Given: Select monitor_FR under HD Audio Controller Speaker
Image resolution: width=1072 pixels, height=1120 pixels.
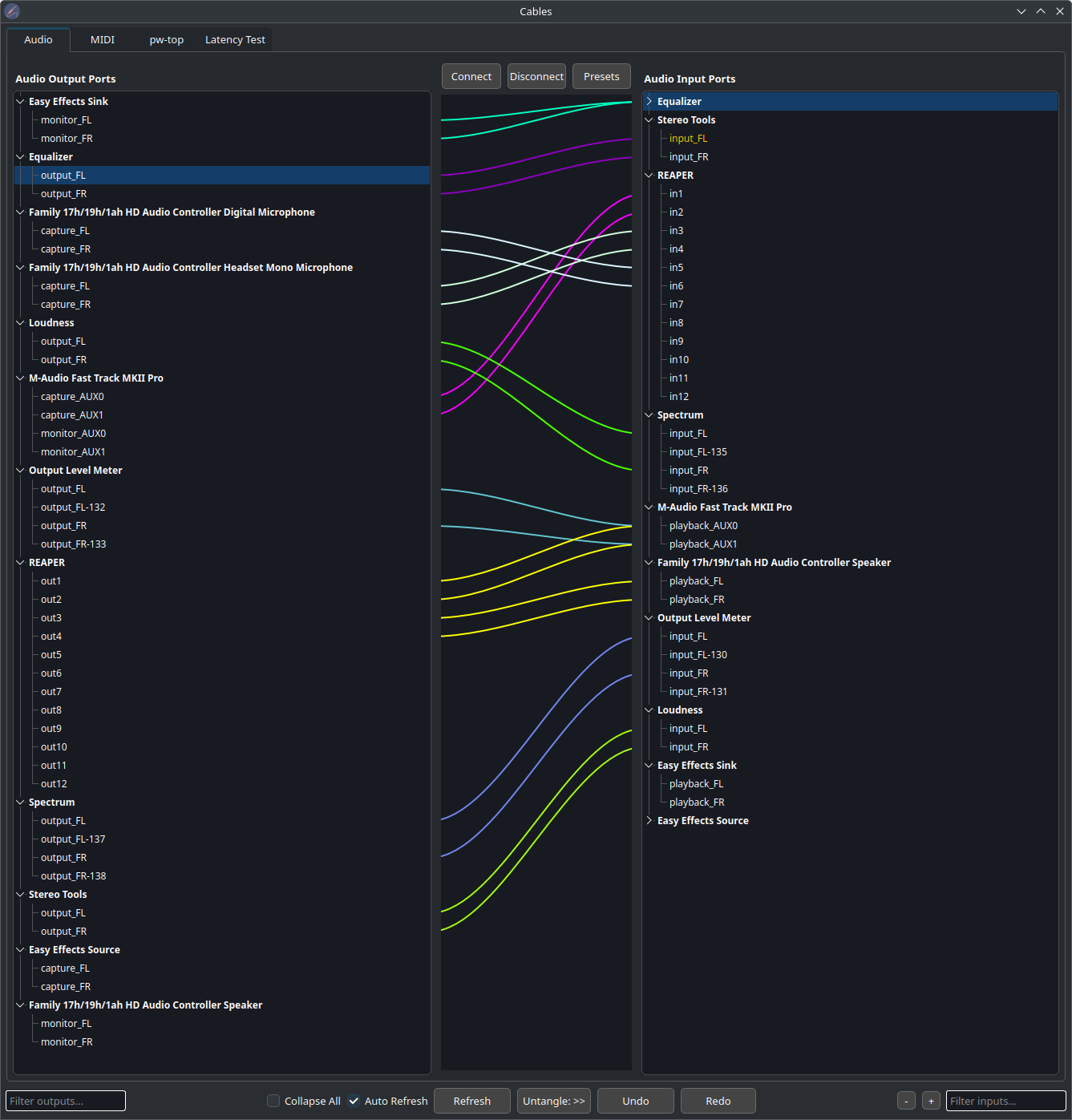Looking at the screenshot, I should click(x=67, y=1042).
